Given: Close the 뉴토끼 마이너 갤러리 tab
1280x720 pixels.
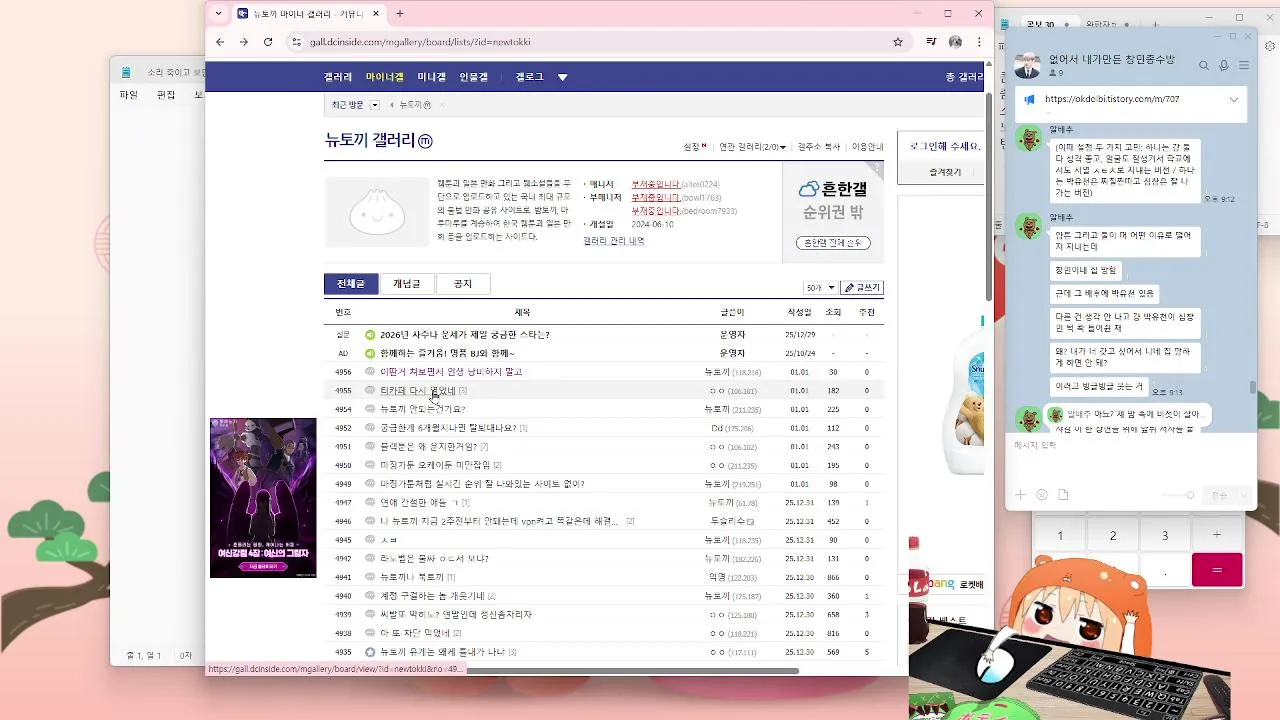Looking at the screenshot, I should (375, 14).
